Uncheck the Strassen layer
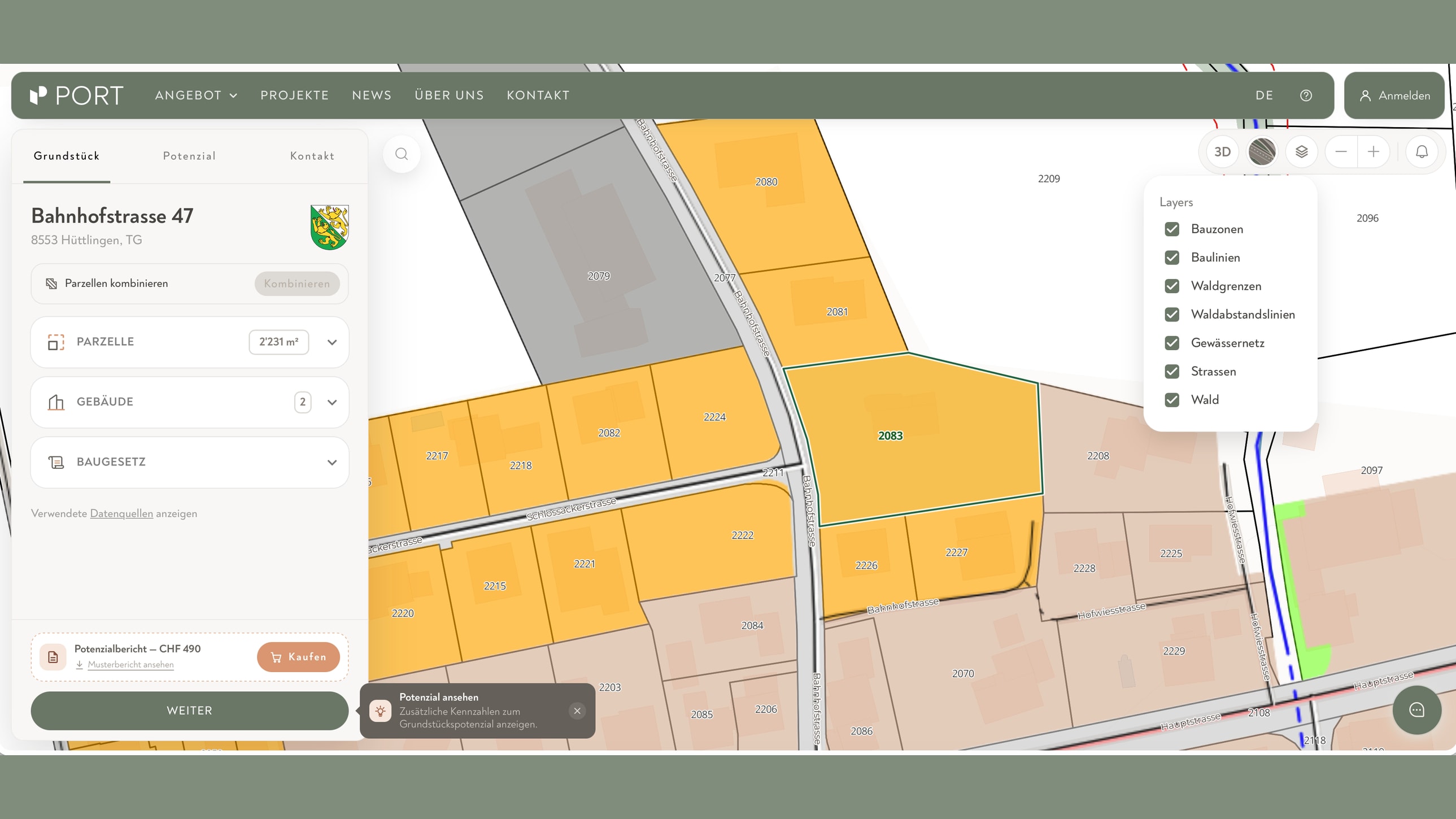1456x819 pixels. coord(1172,371)
